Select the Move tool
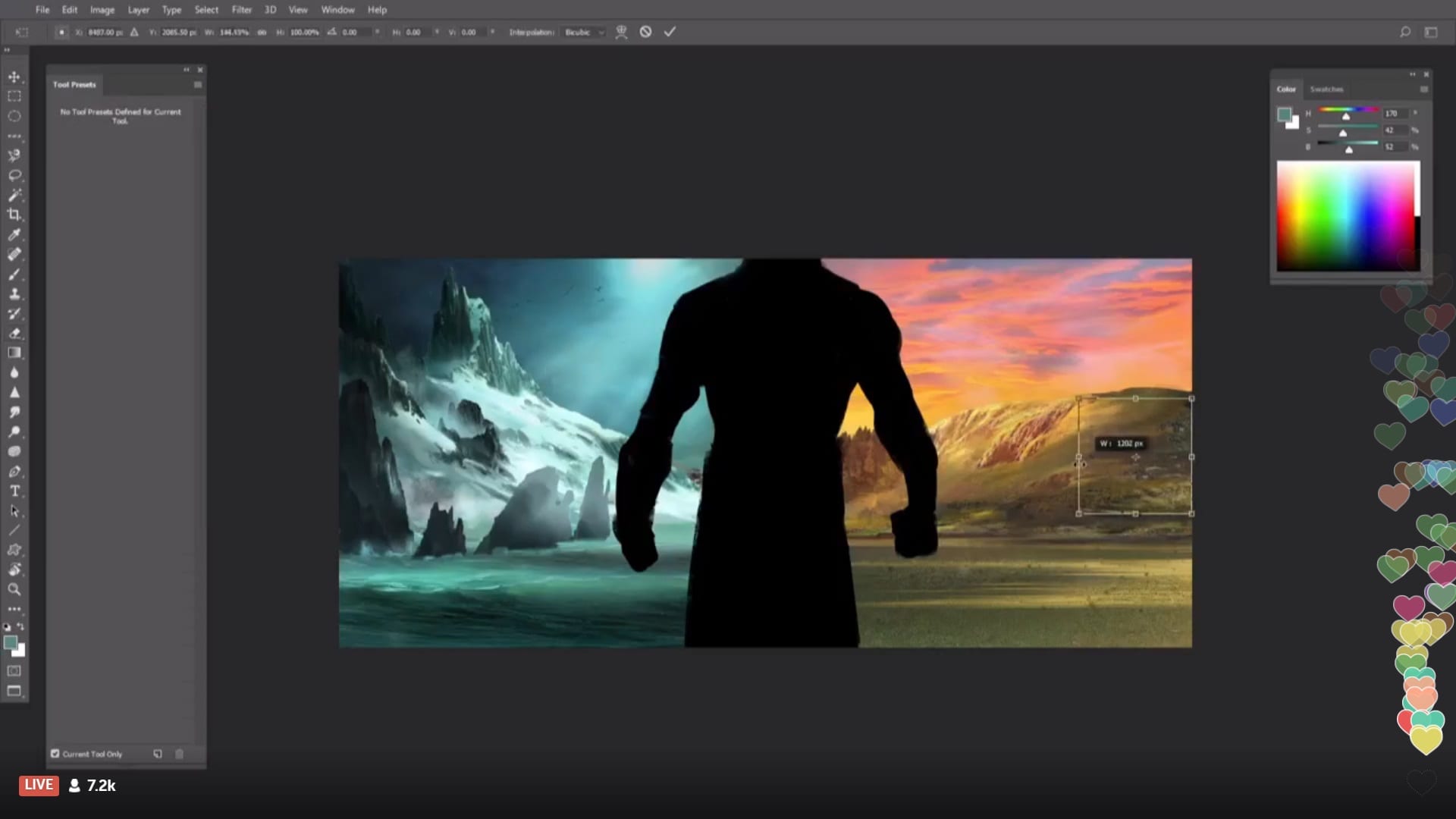The image size is (1456, 819). click(x=14, y=77)
